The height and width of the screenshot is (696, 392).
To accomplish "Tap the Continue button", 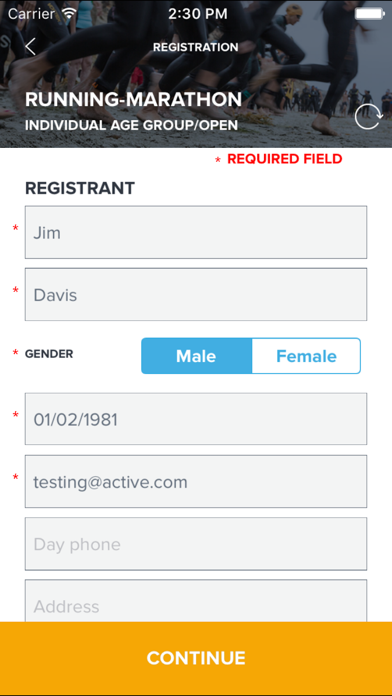I will click(x=196, y=658).
